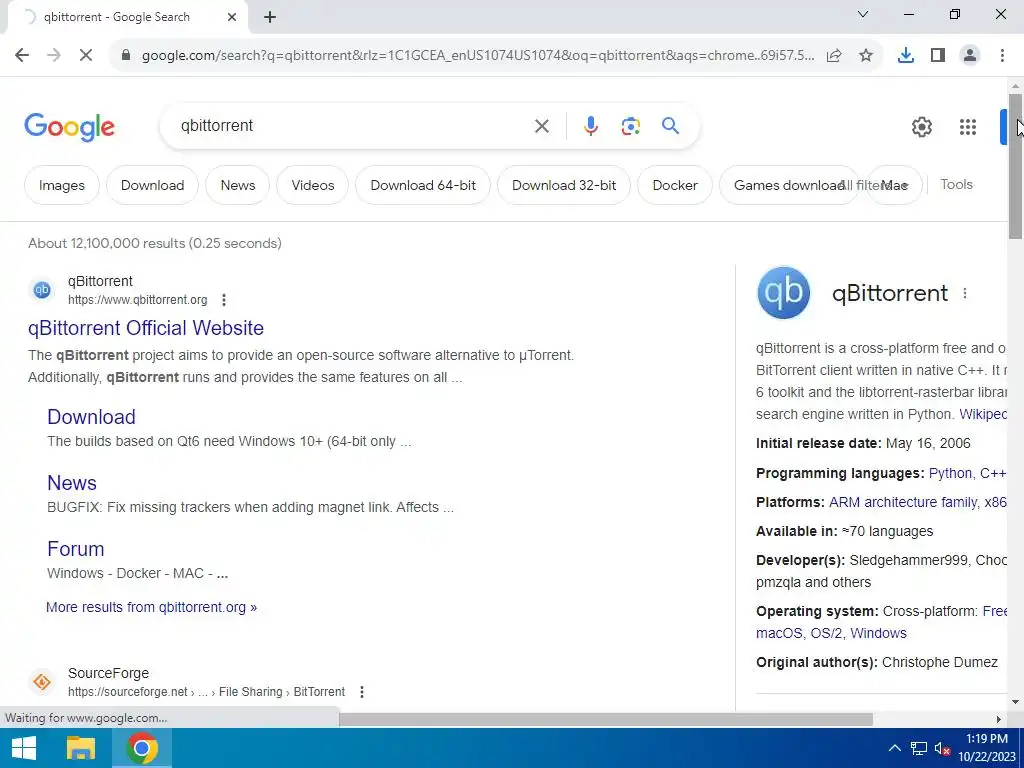Select the News filter chip
Image resolution: width=1024 pixels, height=768 pixels.
click(x=238, y=185)
